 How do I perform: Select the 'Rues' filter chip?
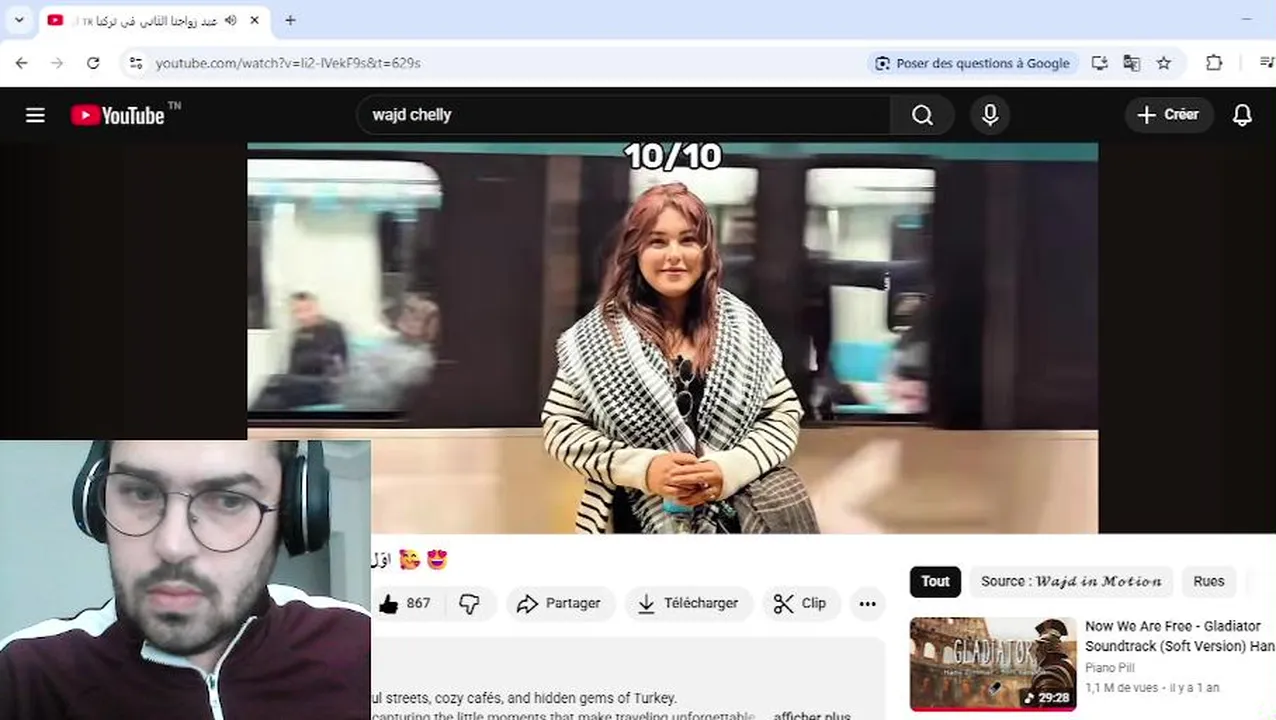tap(1209, 581)
